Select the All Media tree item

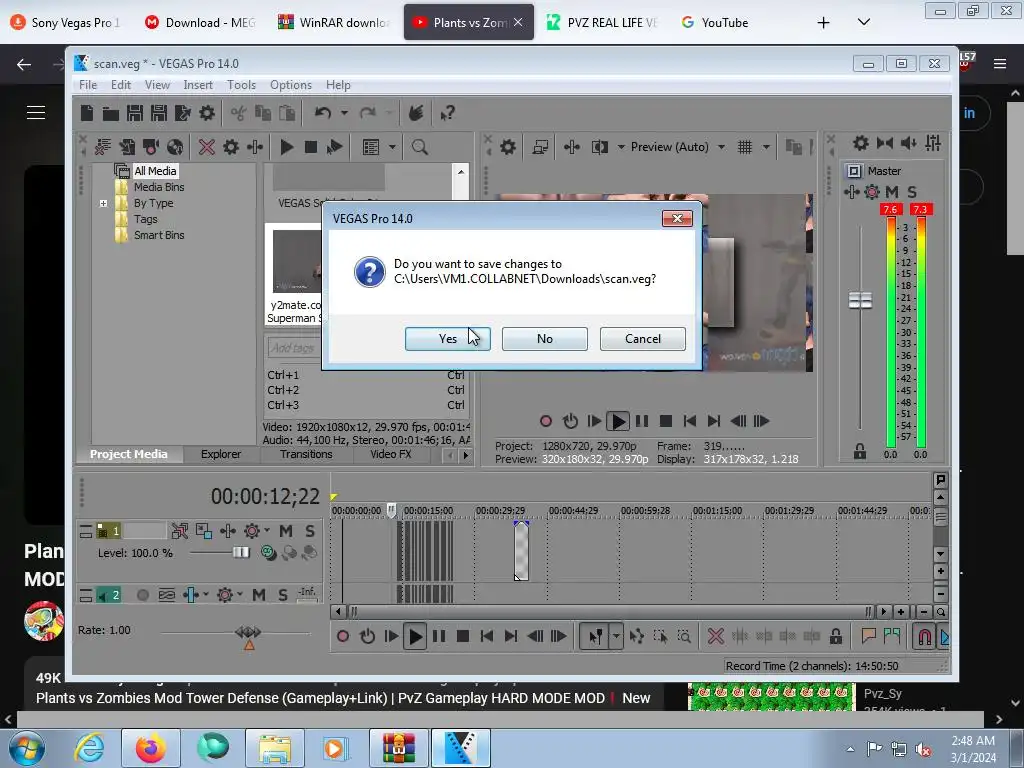coord(155,170)
